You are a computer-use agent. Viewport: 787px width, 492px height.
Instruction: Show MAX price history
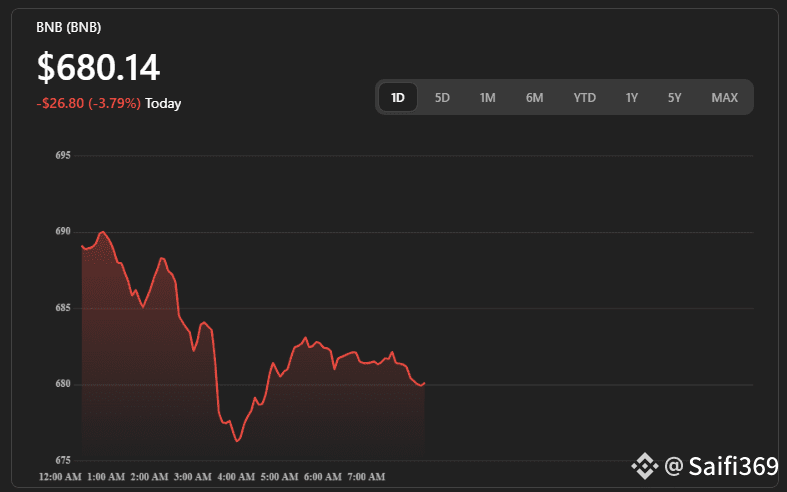pos(724,97)
